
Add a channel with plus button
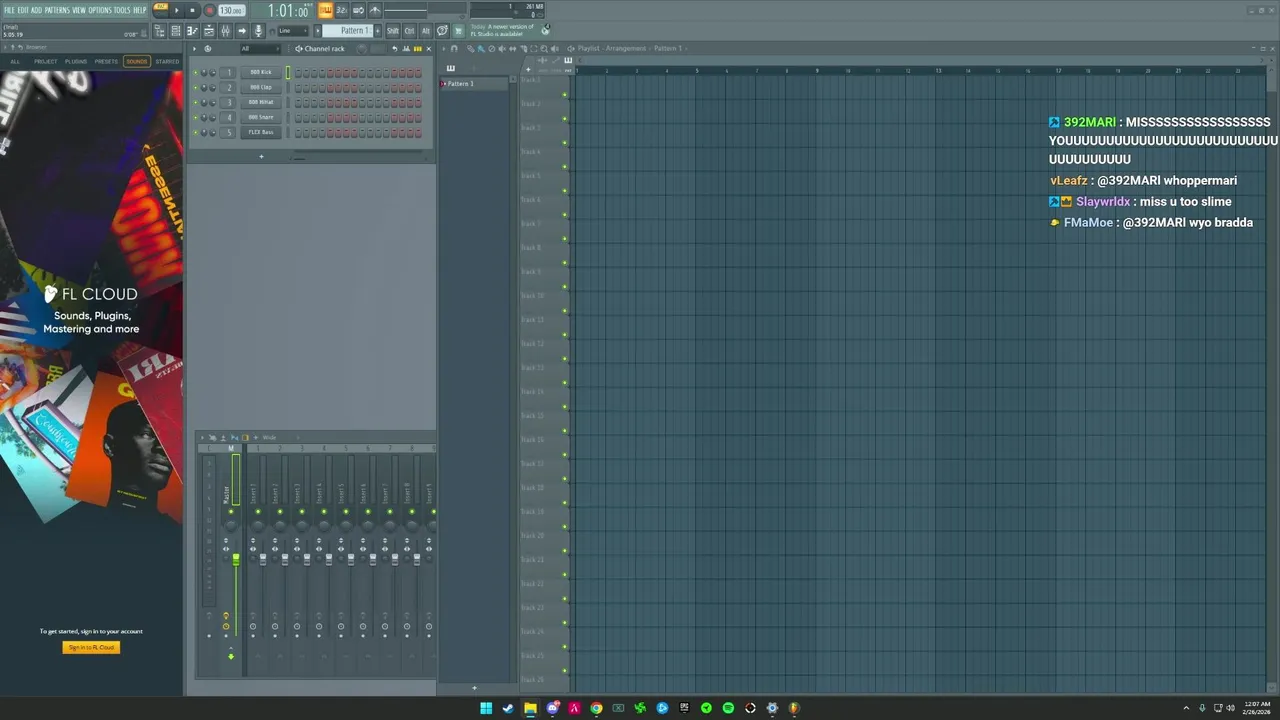pos(261,156)
